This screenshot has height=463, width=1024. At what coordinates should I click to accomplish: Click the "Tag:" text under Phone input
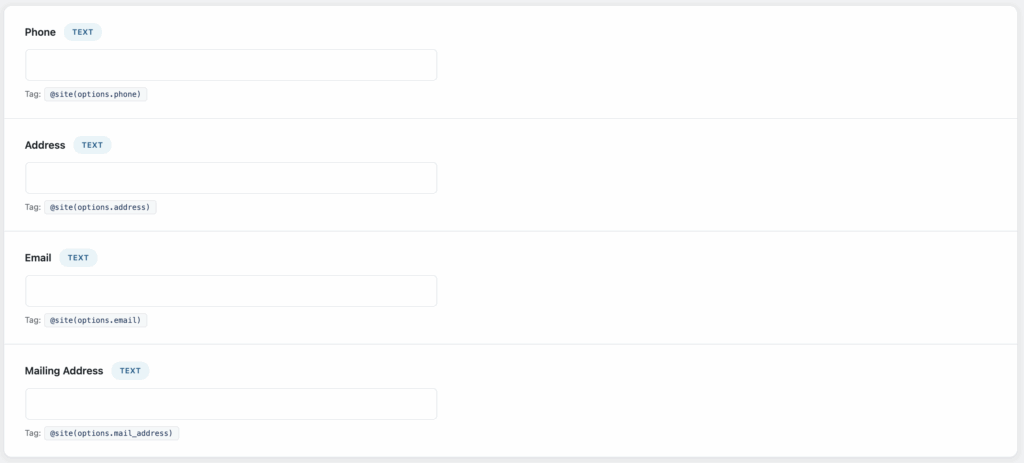[33, 94]
